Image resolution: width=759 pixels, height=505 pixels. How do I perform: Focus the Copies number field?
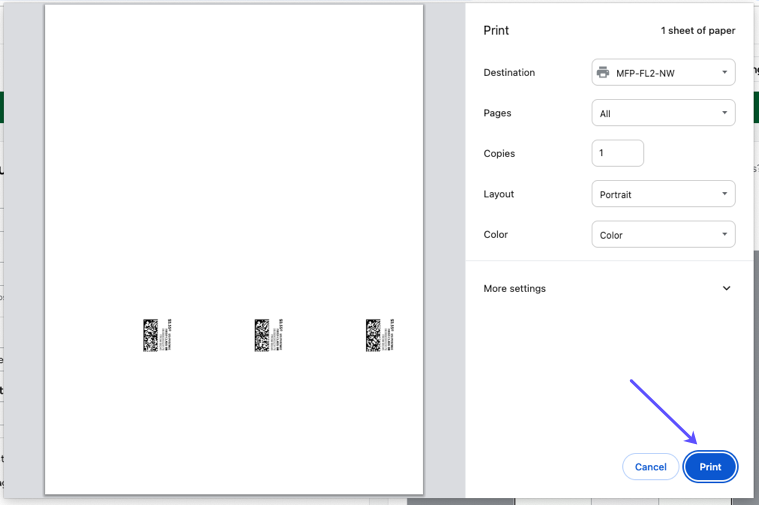pos(618,153)
